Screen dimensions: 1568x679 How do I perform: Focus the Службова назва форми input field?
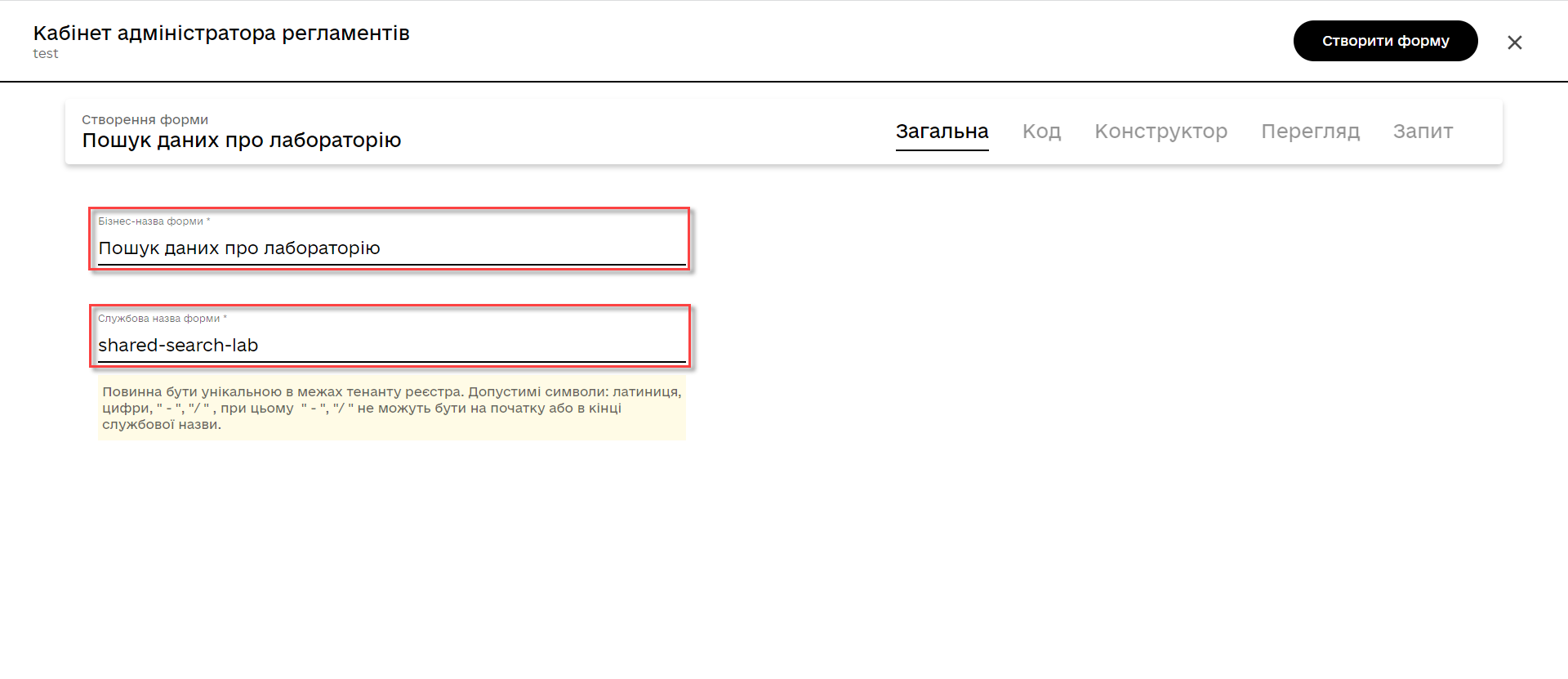(x=490, y=346)
